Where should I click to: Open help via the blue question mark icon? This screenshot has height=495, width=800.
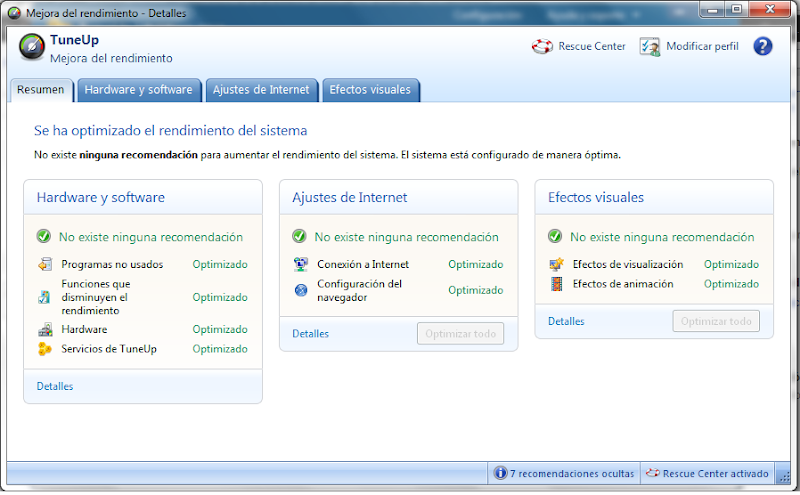(x=762, y=46)
